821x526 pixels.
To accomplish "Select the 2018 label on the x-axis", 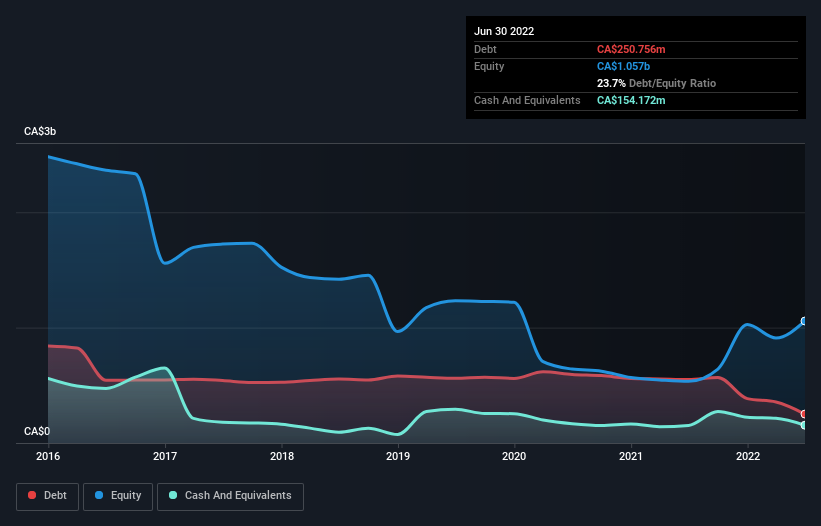I will [x=282, y=456].
